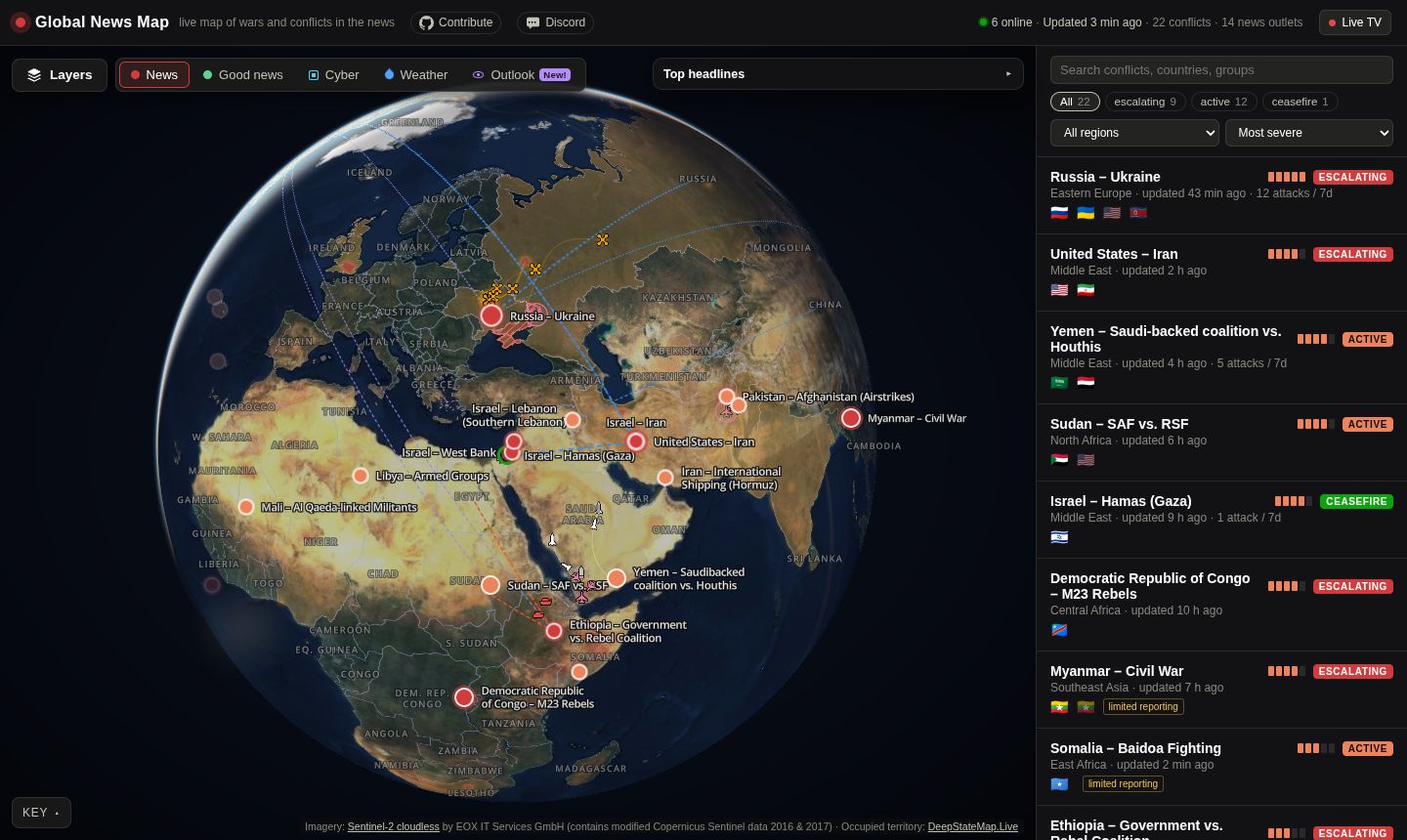Toggle the Good news layer
Viewport: 1407px width, 840px height.
(x=243, y=75)
